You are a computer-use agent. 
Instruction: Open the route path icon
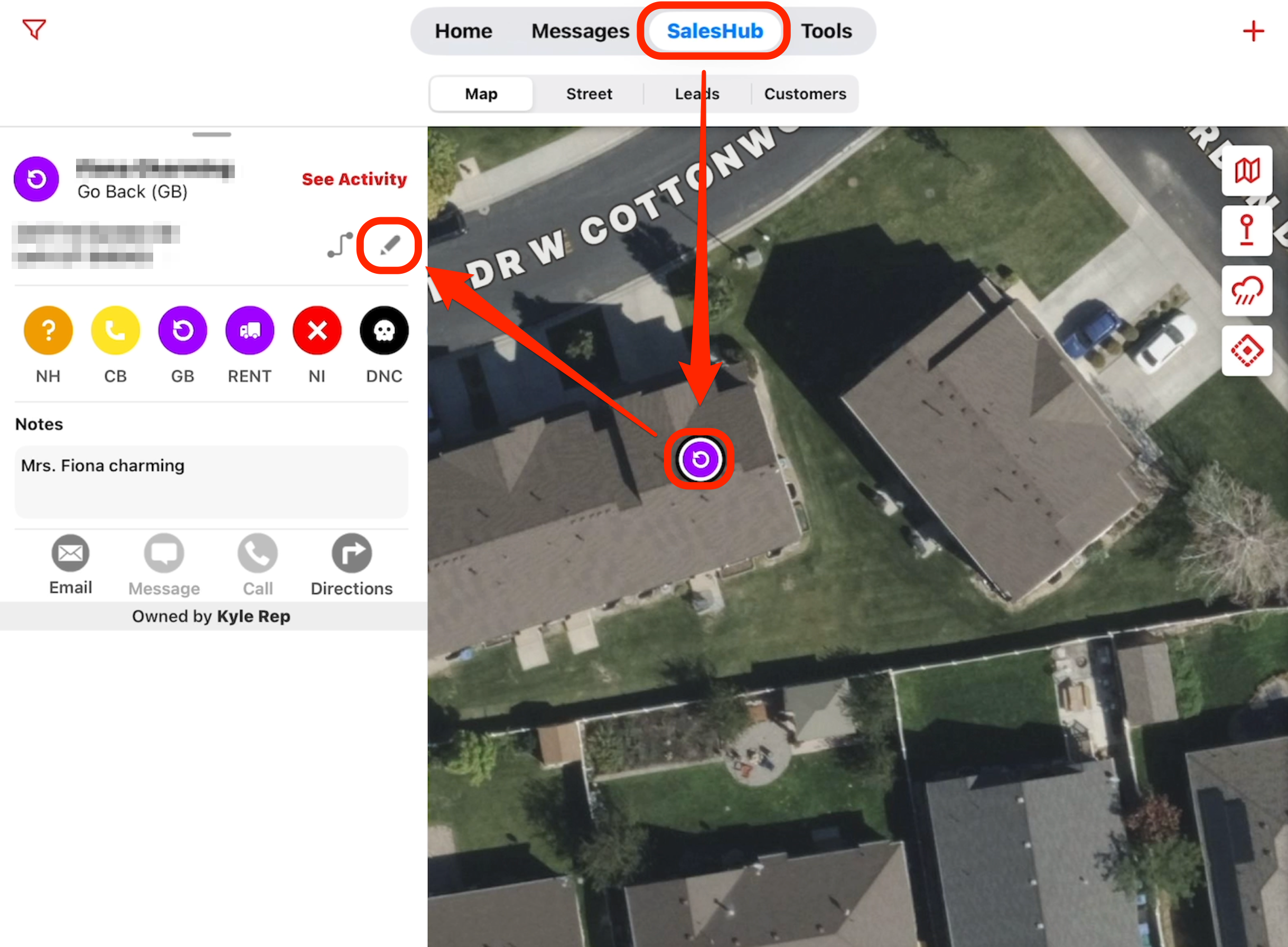pos(340,245)
